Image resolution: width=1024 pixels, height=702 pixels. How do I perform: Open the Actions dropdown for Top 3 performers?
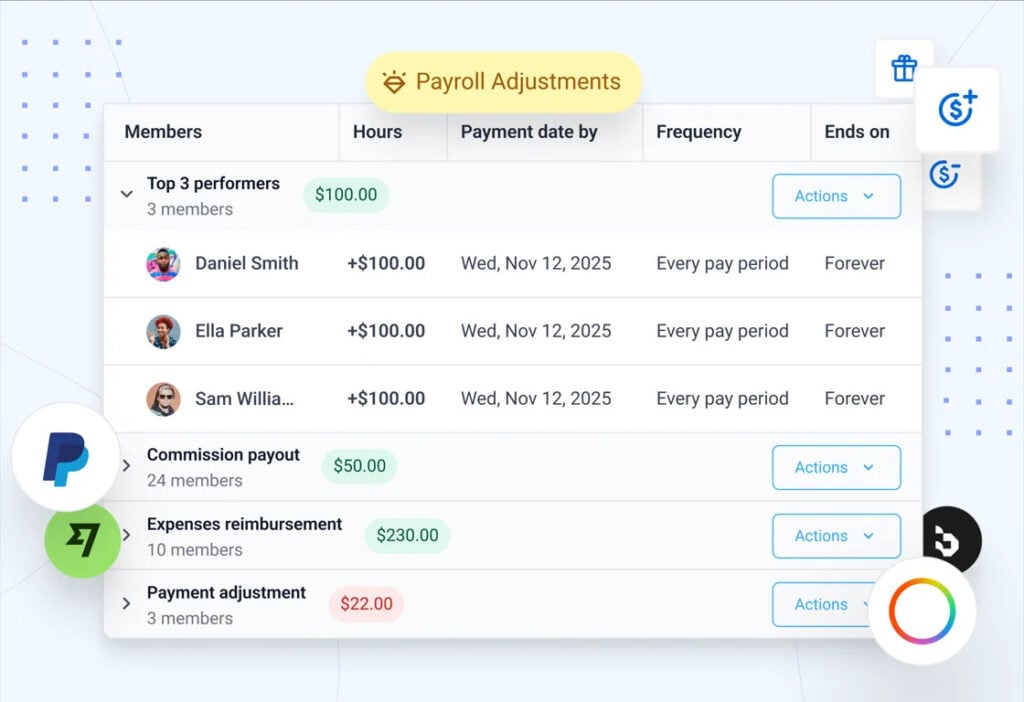click(x=836, y=196)
